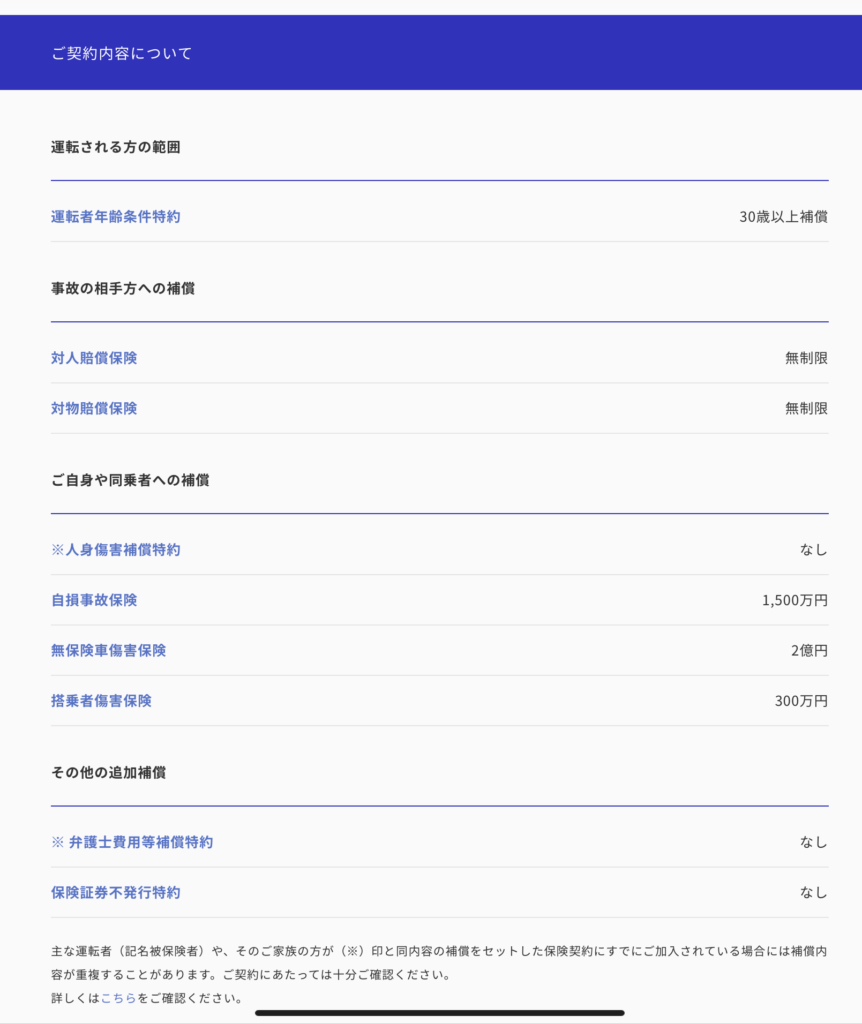The width and height of the screenshot is (862, 1024).
Task: Click the 30歳以上補償 value
Action: [783, 216]
